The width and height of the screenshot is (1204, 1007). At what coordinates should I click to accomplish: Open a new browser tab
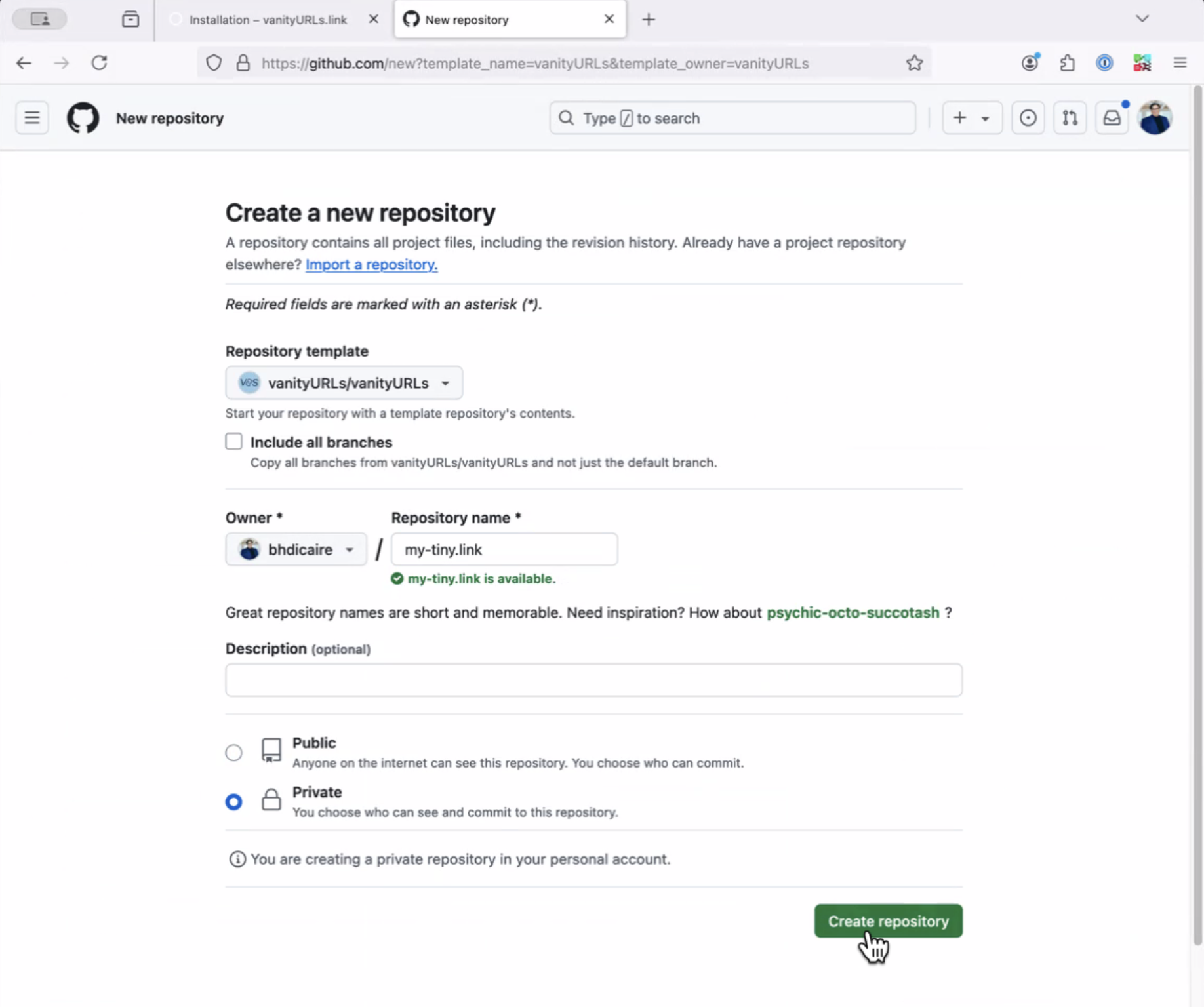649,20
